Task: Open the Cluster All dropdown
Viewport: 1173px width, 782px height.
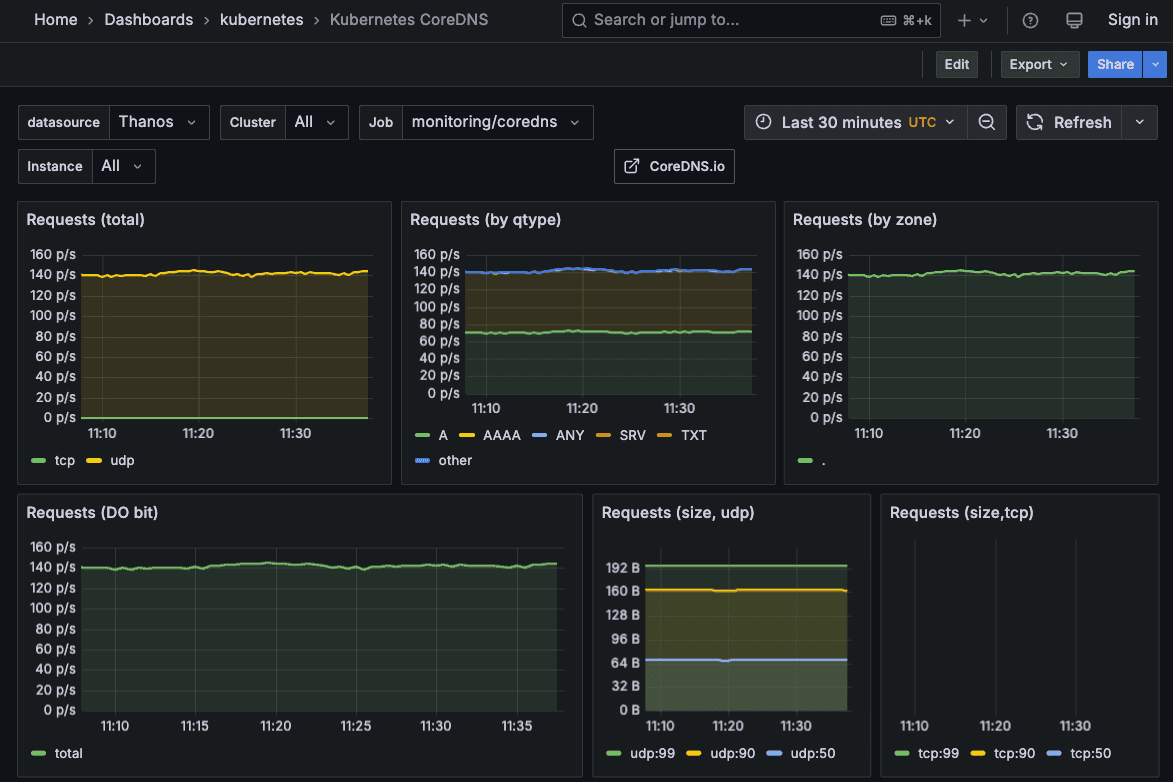Action: pyautogui.click(x=316, y=122)
